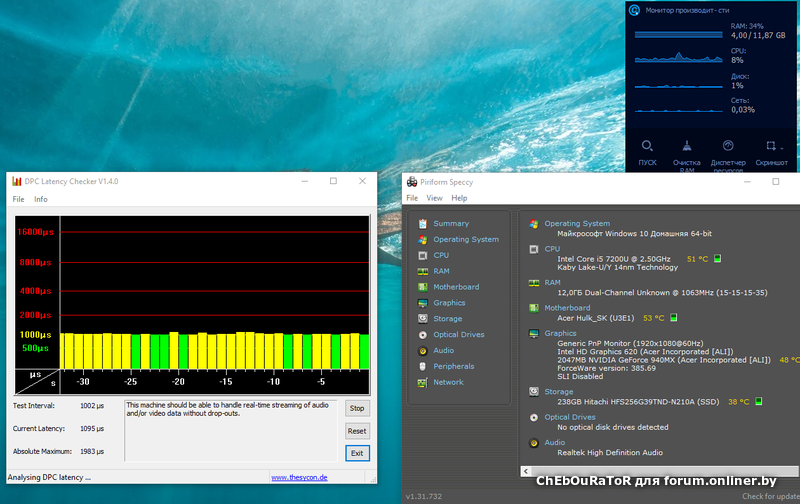
Task: Open the View menu in Speccy
Action: [x=434, y=198]
